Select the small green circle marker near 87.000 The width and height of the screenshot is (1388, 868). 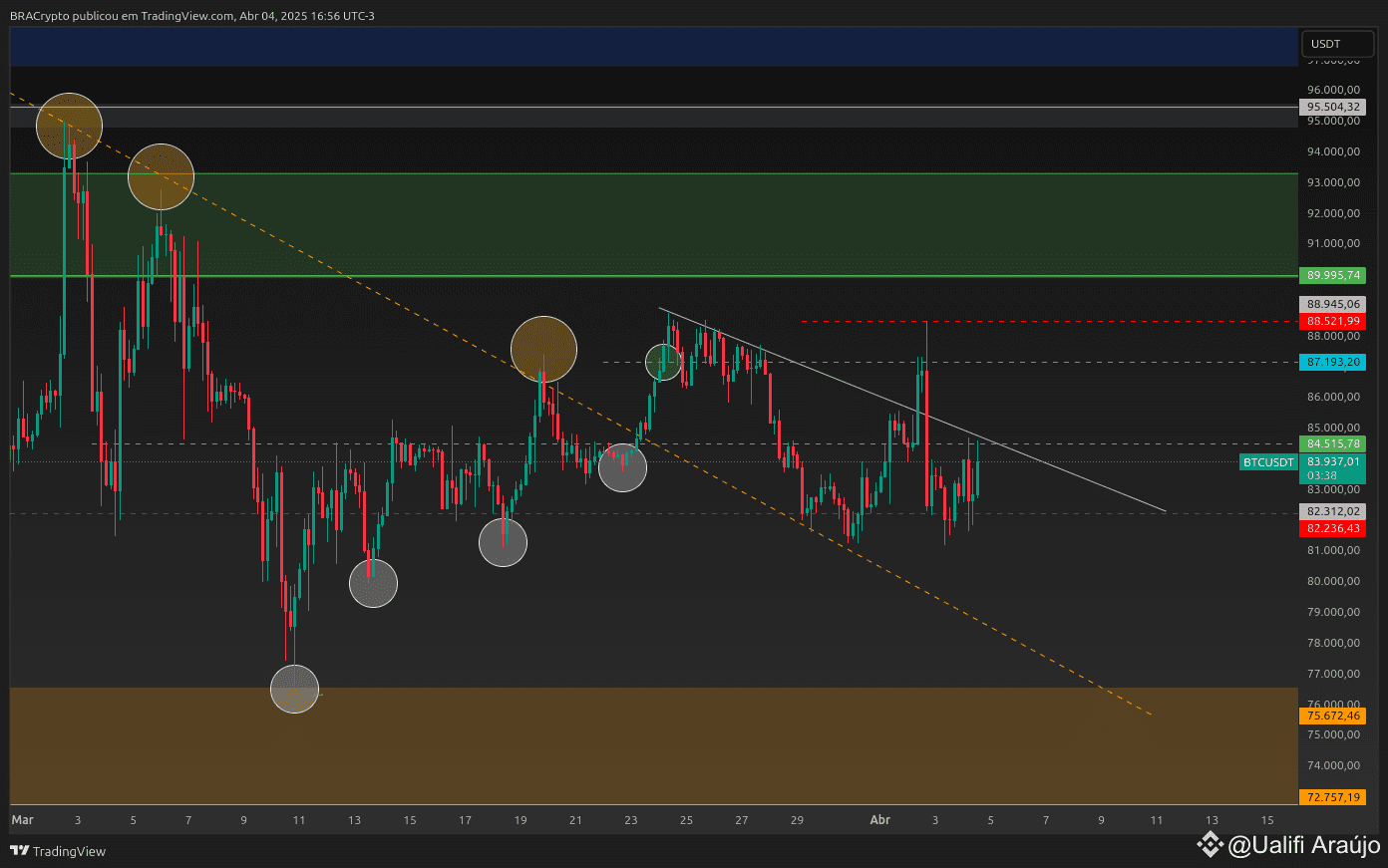(x=663, y=362)
